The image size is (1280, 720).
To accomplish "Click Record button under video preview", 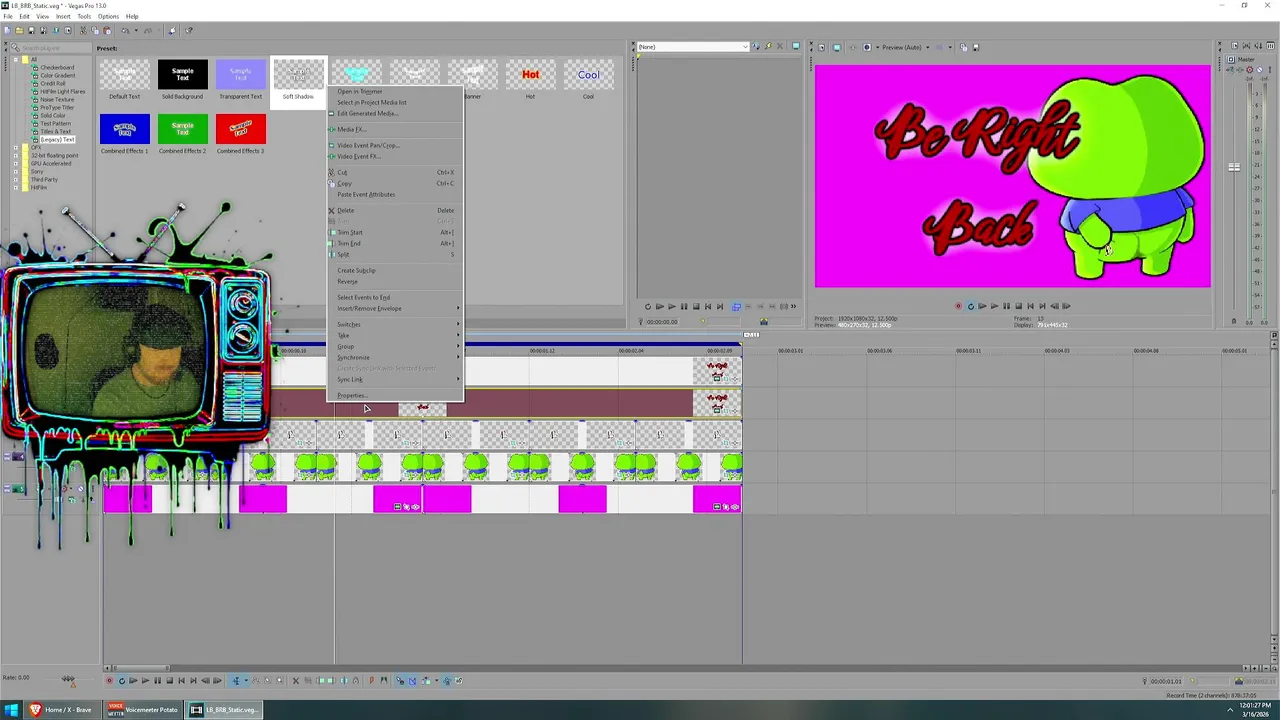I will coord(958,306).
